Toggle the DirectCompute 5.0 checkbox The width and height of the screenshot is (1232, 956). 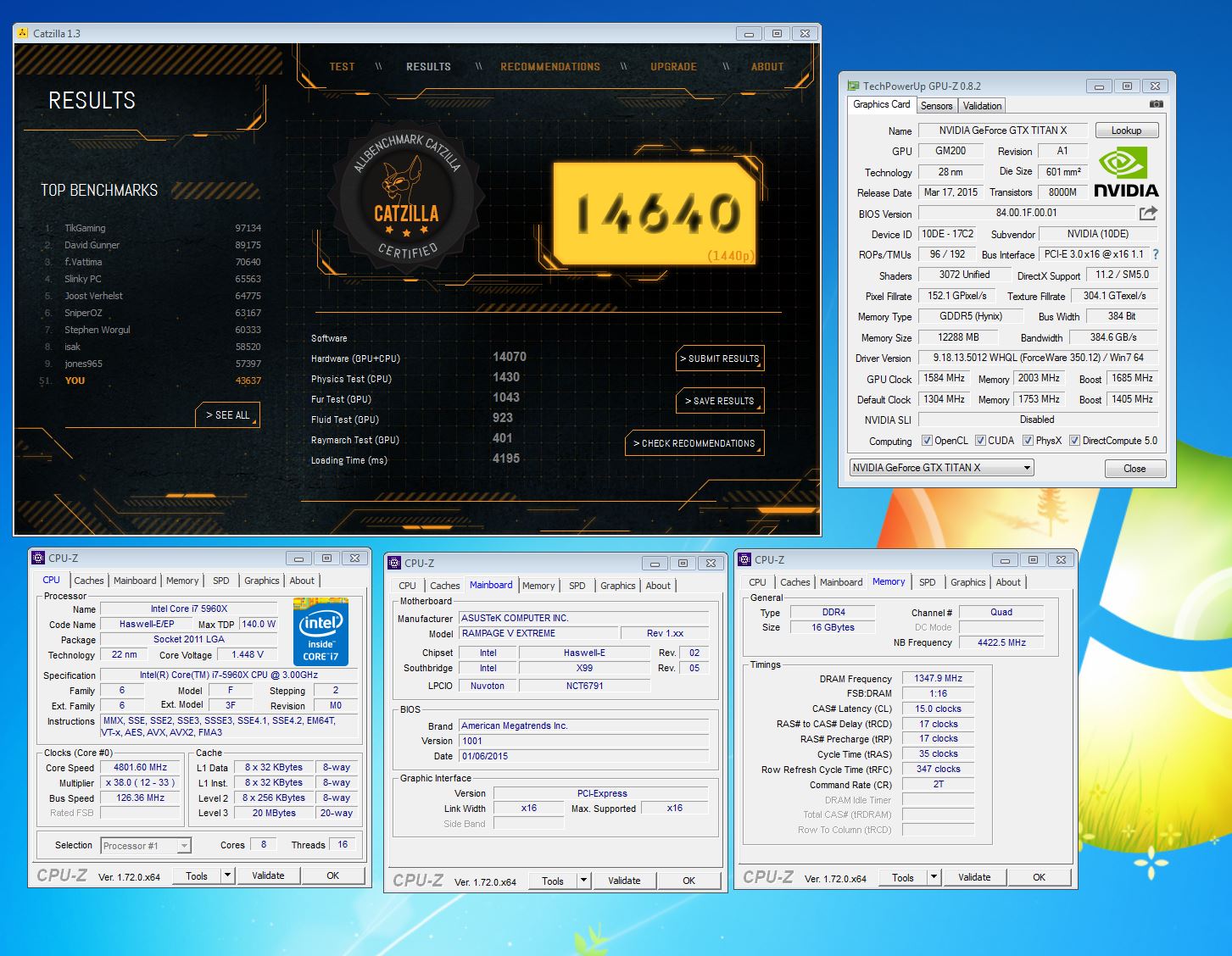pos(1074,441)
